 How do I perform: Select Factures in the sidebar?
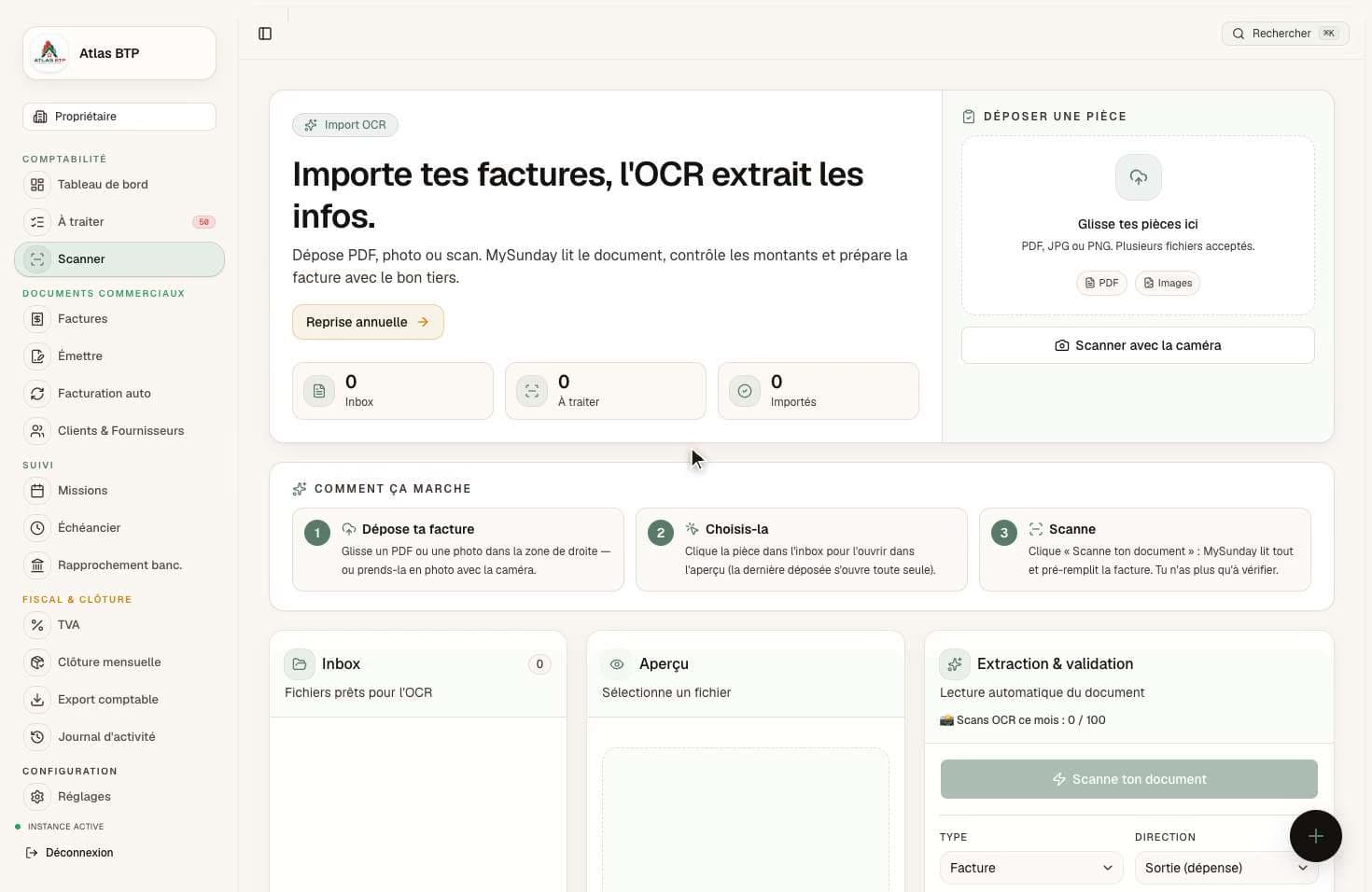119,319
